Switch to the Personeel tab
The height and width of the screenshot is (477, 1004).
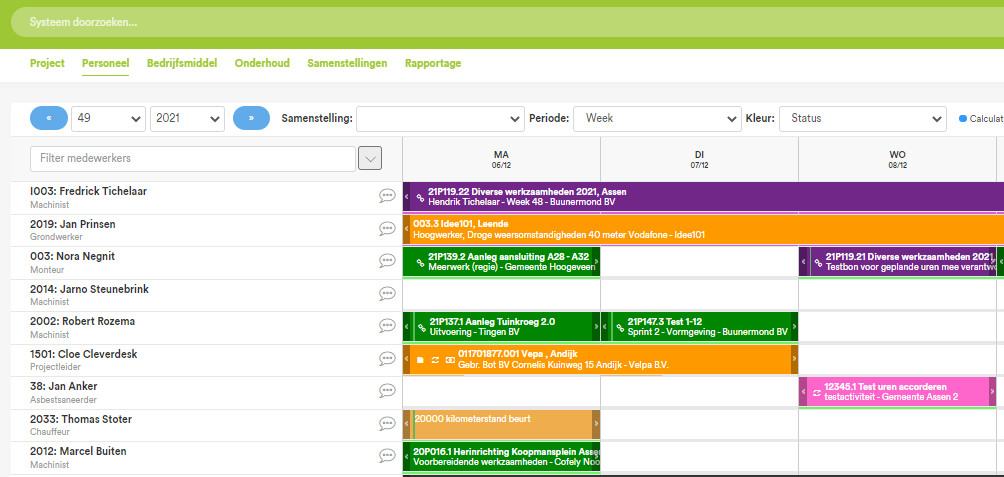[106, 63]
